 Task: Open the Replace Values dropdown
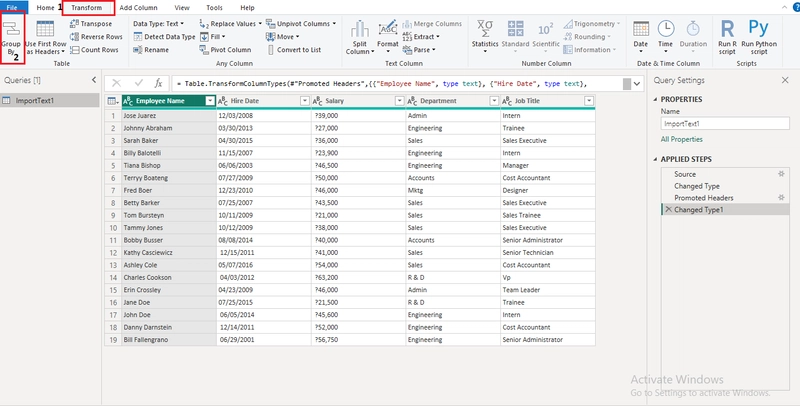click(x=231, y=23)
